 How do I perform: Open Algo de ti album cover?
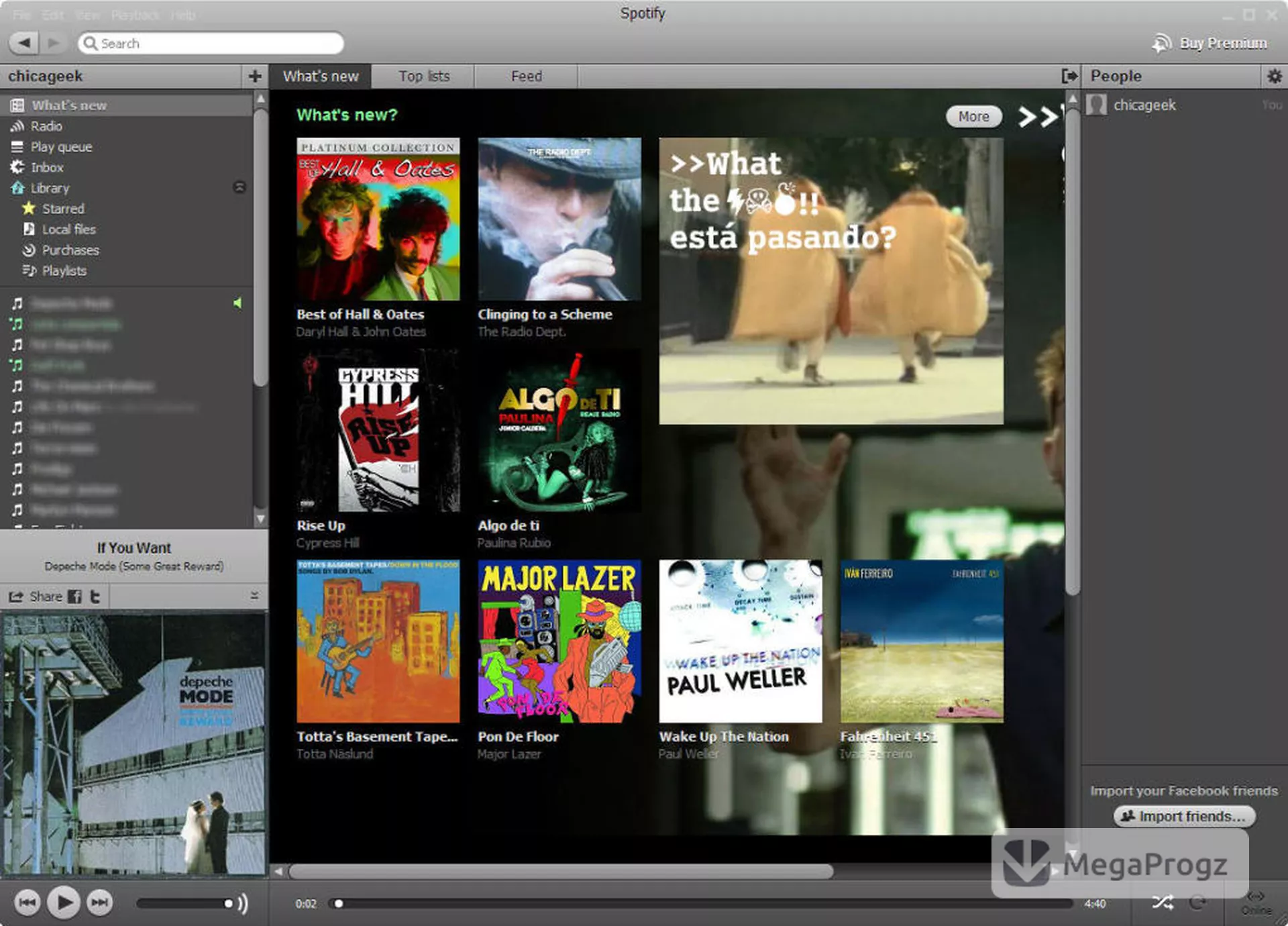pyautogui.click(x=559, y=430)
